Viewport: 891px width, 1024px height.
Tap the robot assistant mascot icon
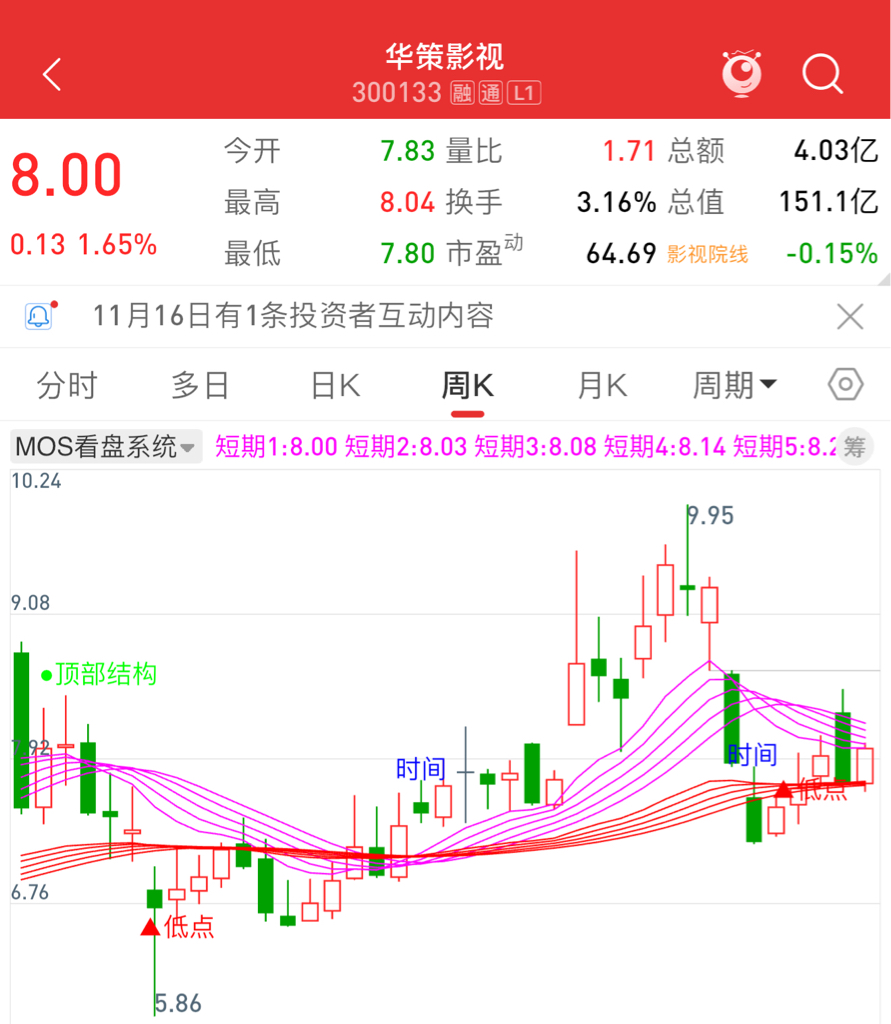point(742,72)
